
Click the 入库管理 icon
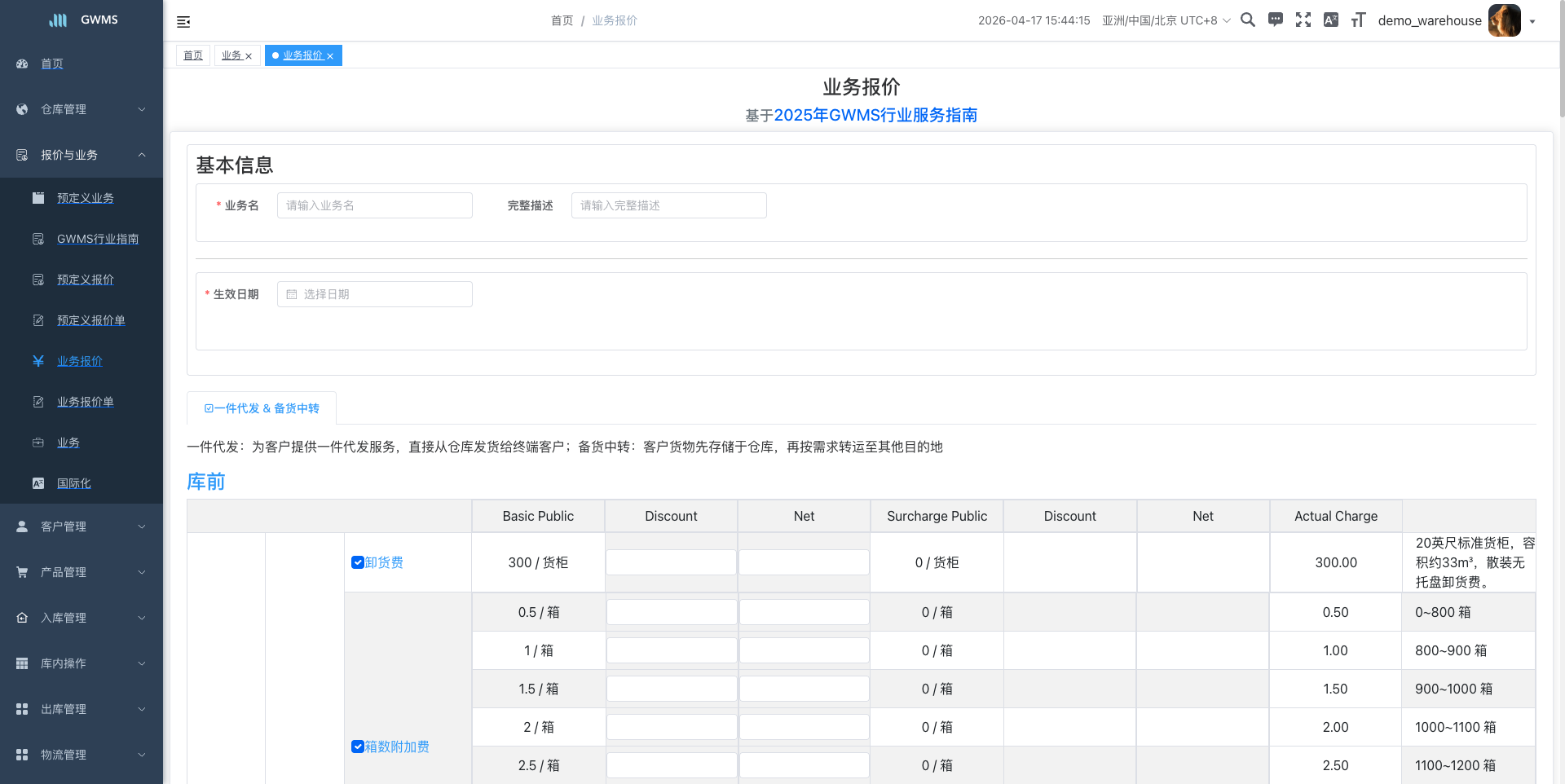point(22,618)
